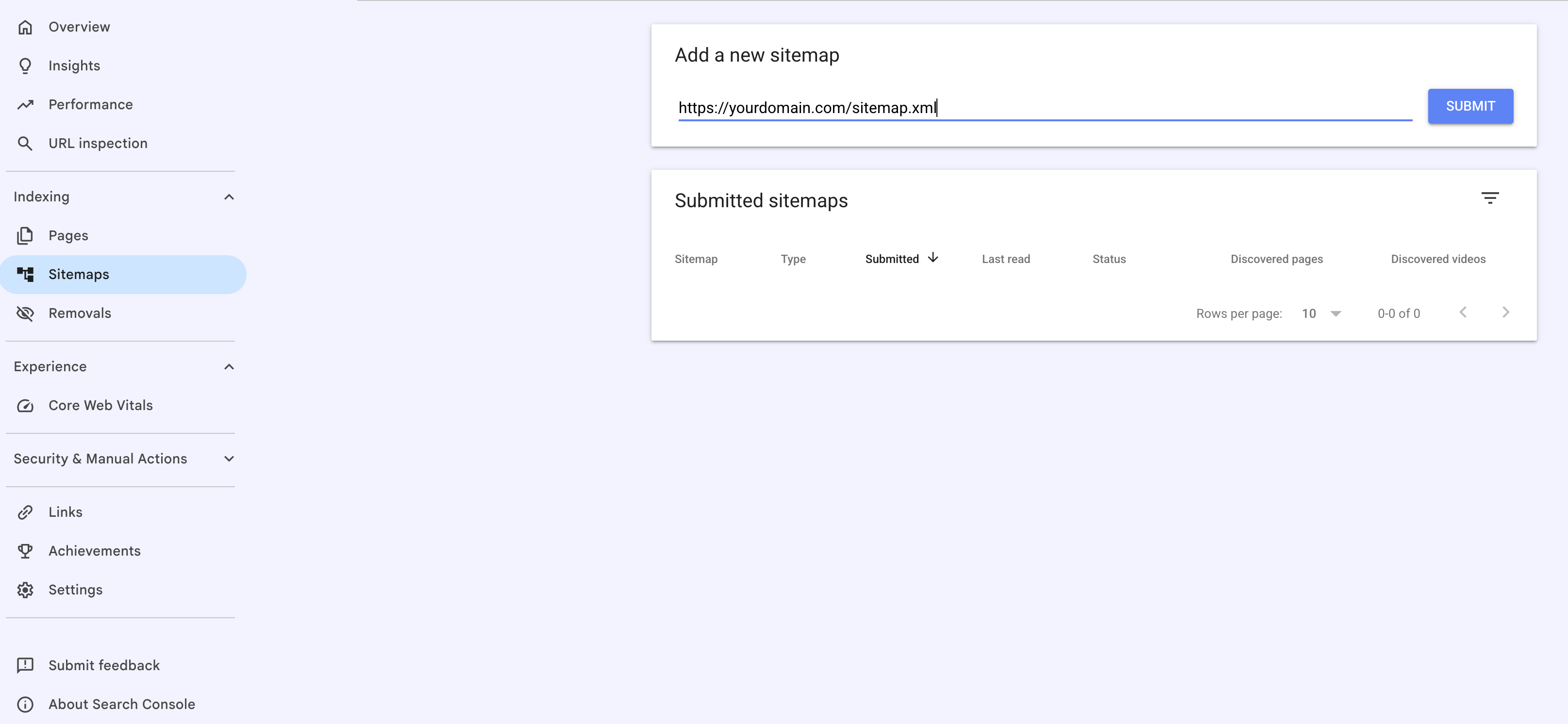Click the Insights lightbulb icon
Image resolution: width=1568 pixels, height=724 pixels.
pos(25,66)
